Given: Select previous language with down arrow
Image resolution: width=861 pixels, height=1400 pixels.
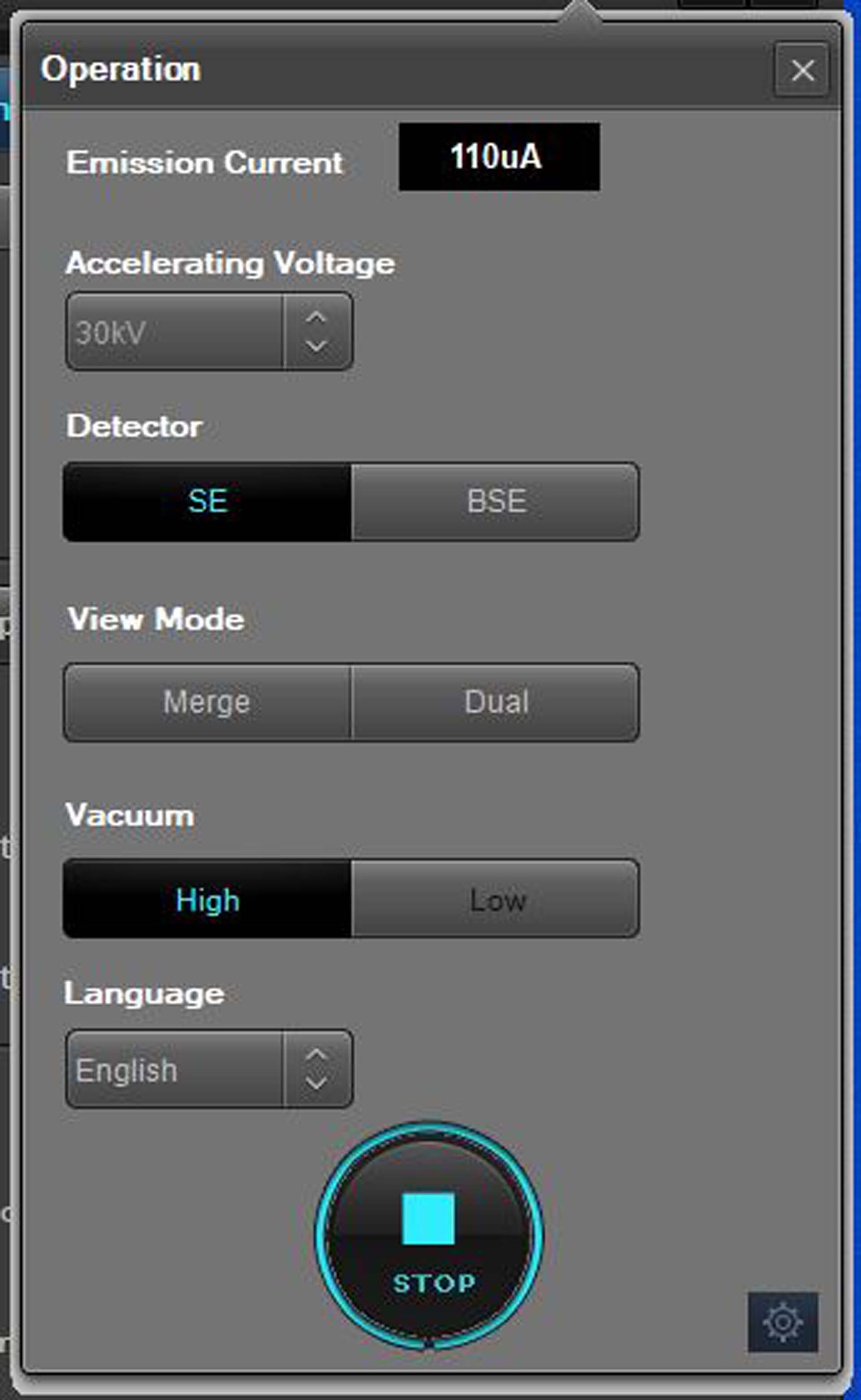Looking at the screenshot, I should (x=316, y=1083).
